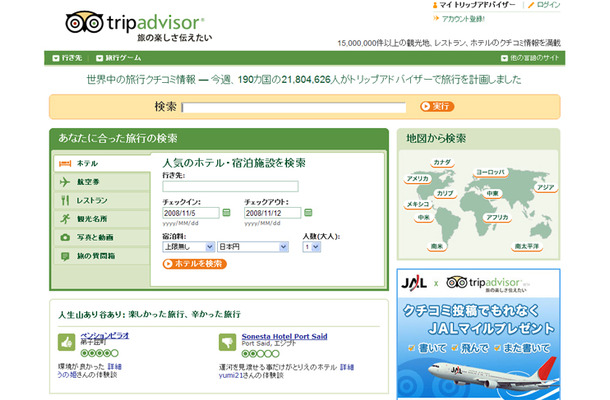Image resolution: width=610 pixels, height=400 pixels.
Task: Click the チェックイン date field 2008/11/5
Action: 191,213
